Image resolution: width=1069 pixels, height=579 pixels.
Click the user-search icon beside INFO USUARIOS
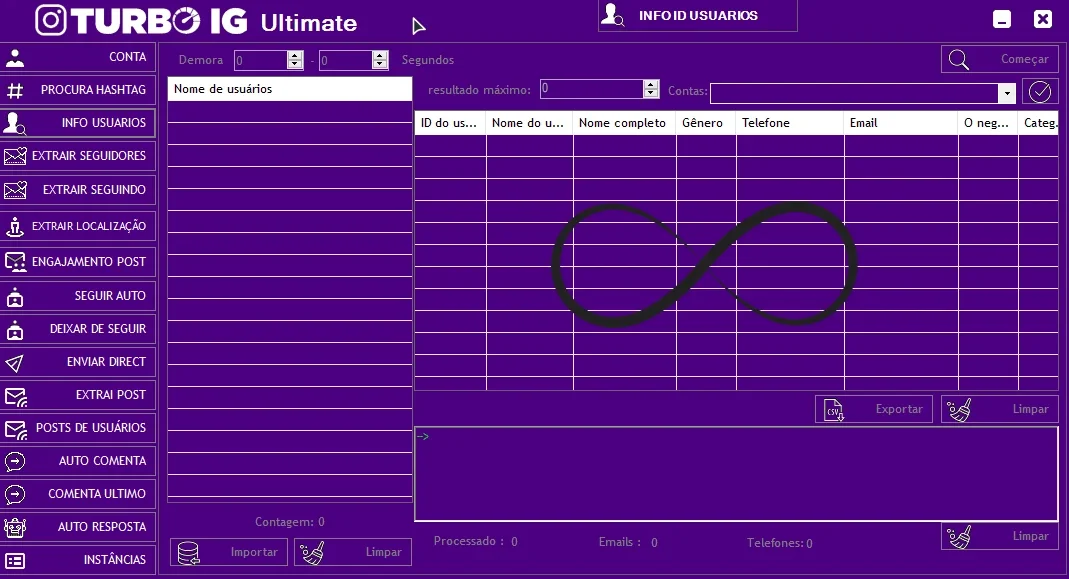point(14,123)
